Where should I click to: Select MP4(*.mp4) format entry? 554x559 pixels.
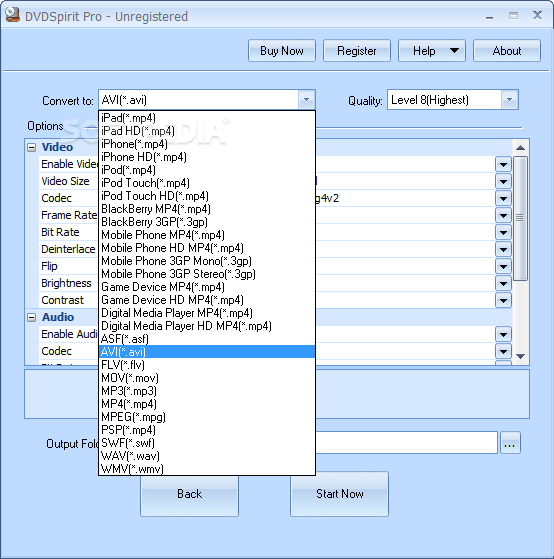coord(207,404)
